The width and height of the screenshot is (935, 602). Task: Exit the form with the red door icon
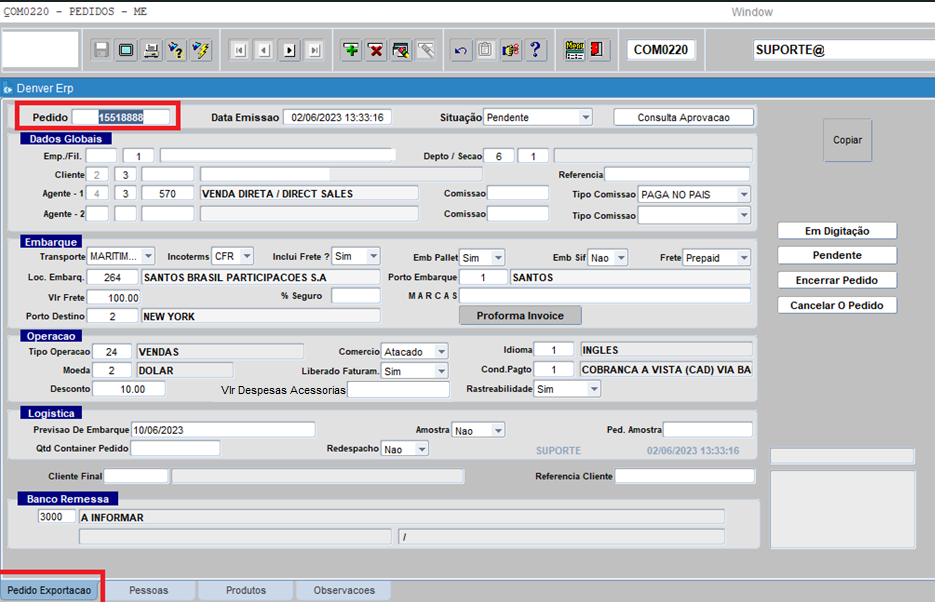click(597, 50)
